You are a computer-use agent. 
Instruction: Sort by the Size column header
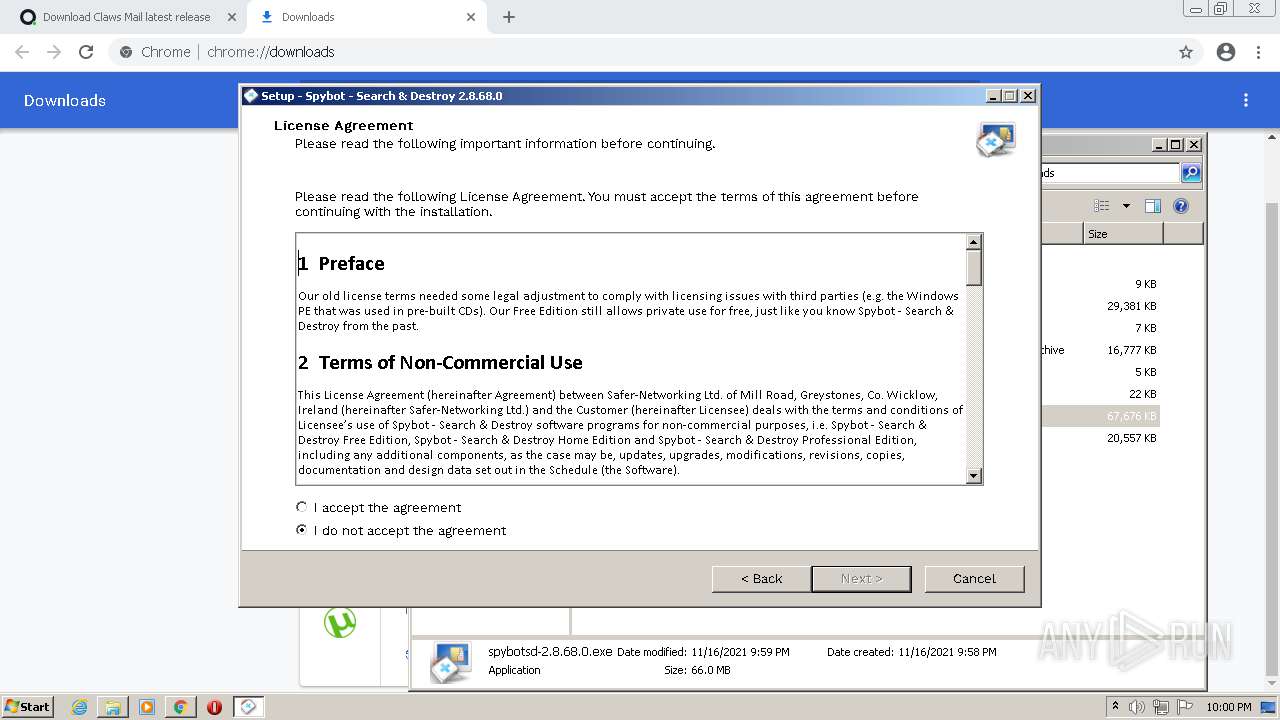point(1123,234)
